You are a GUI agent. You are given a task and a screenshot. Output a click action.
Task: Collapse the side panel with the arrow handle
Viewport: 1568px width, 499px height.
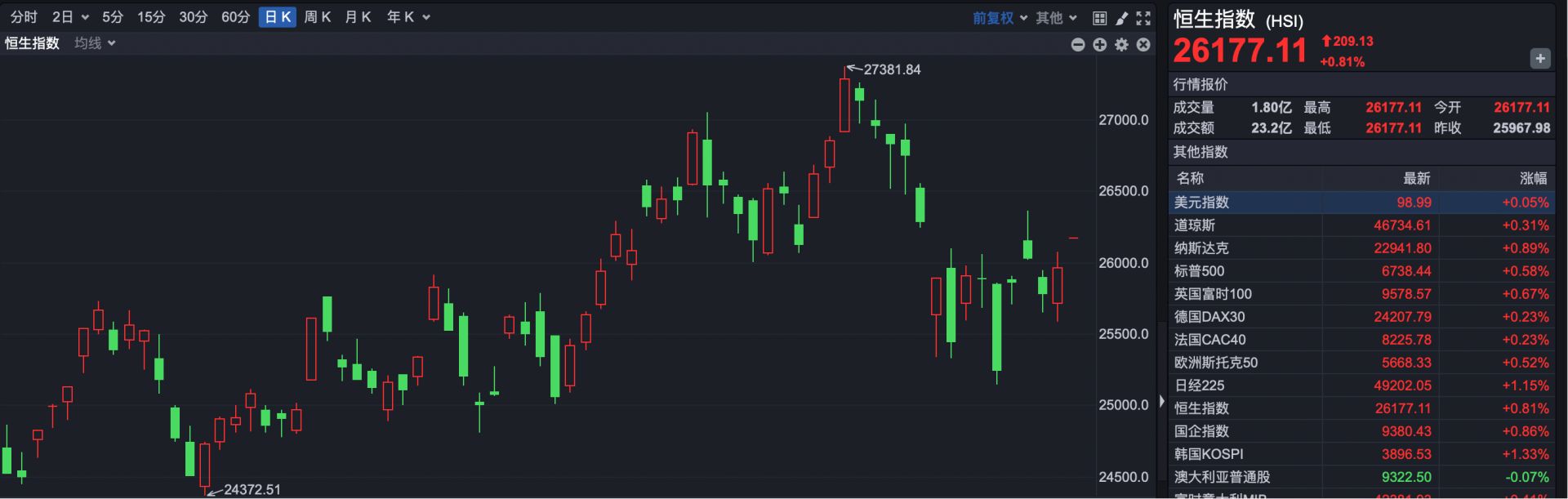1162,401
